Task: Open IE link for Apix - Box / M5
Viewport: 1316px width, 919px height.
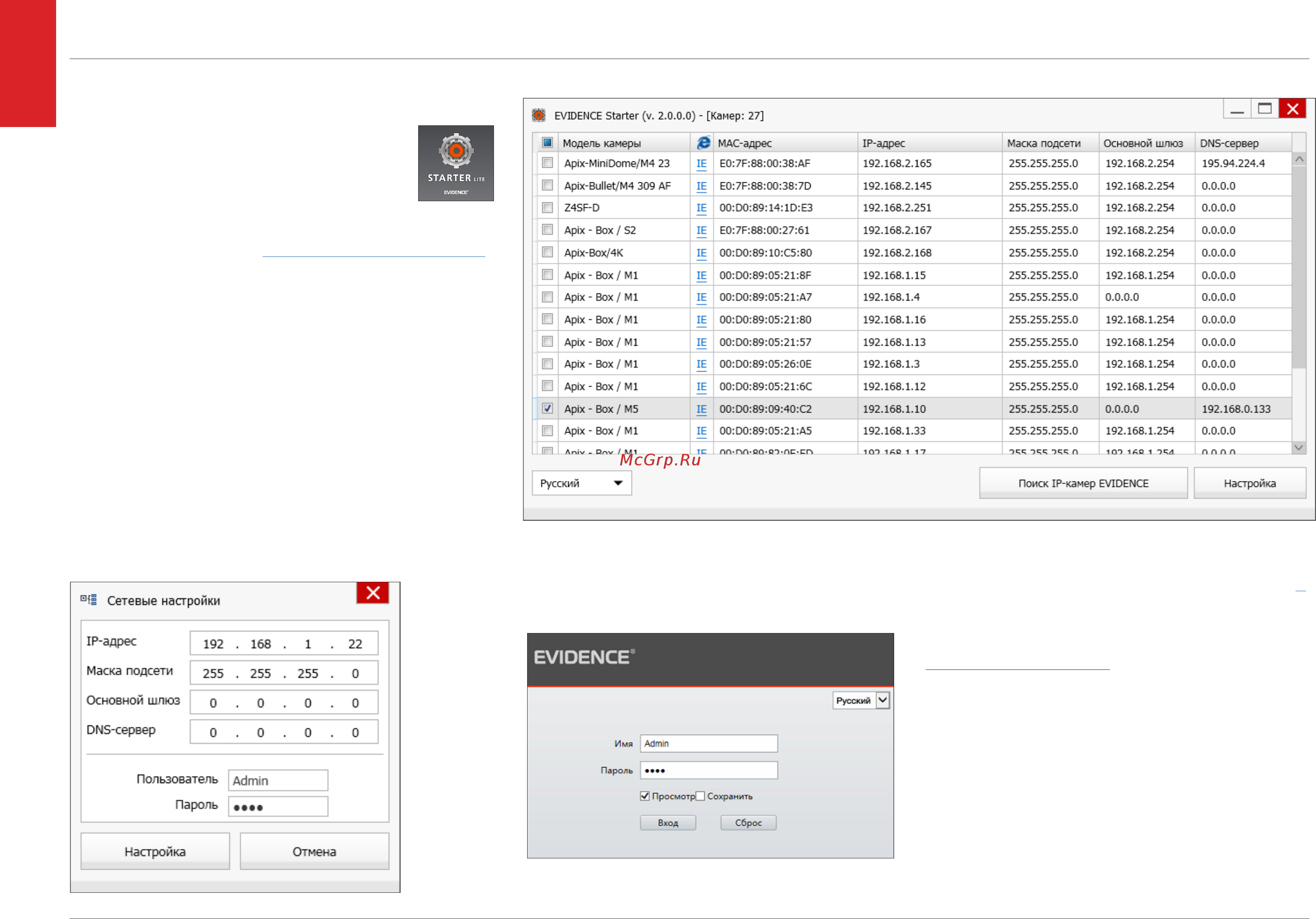Action: point(702,409)
